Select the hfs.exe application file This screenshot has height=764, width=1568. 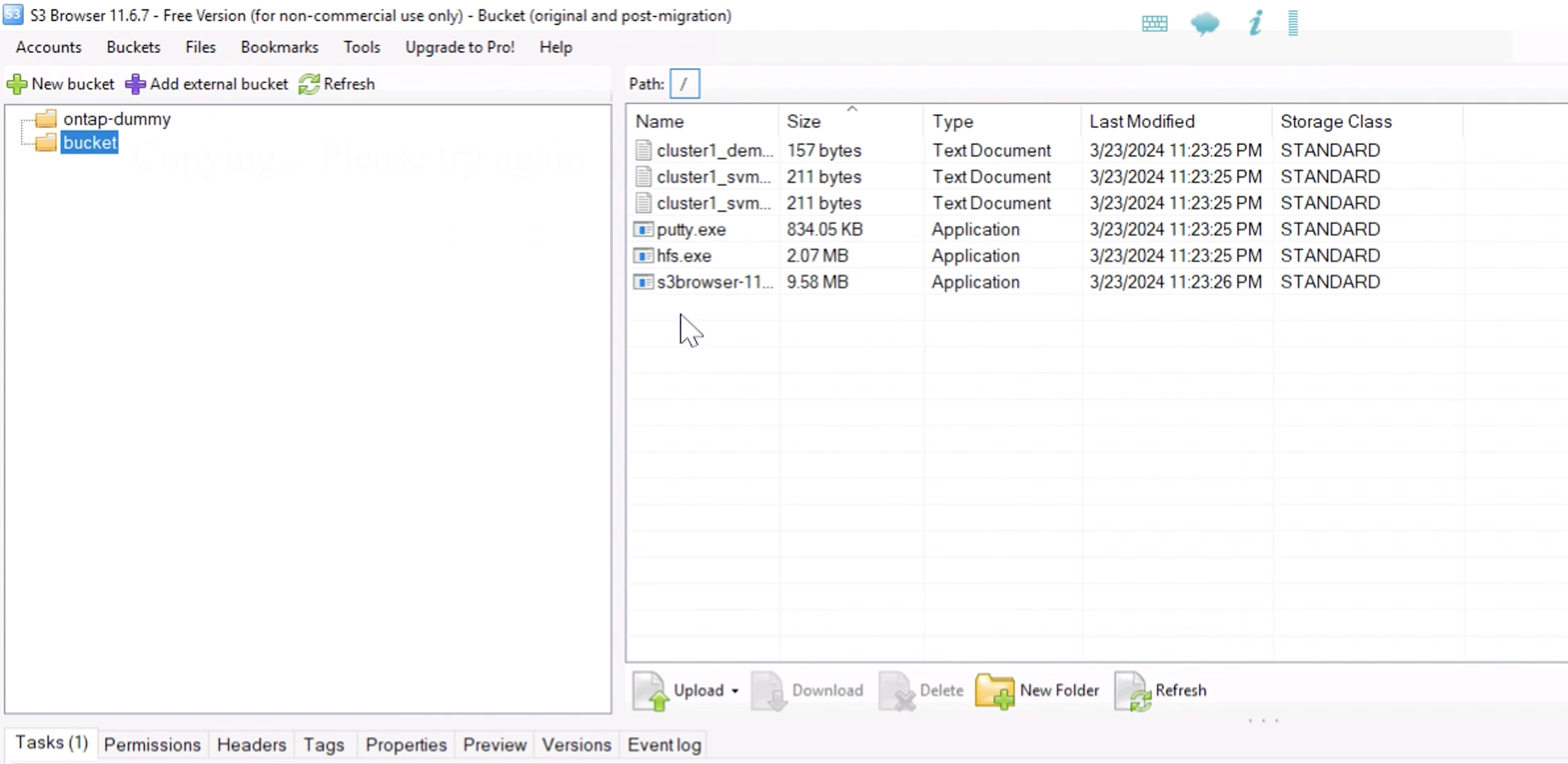click(x=684, y=255)
